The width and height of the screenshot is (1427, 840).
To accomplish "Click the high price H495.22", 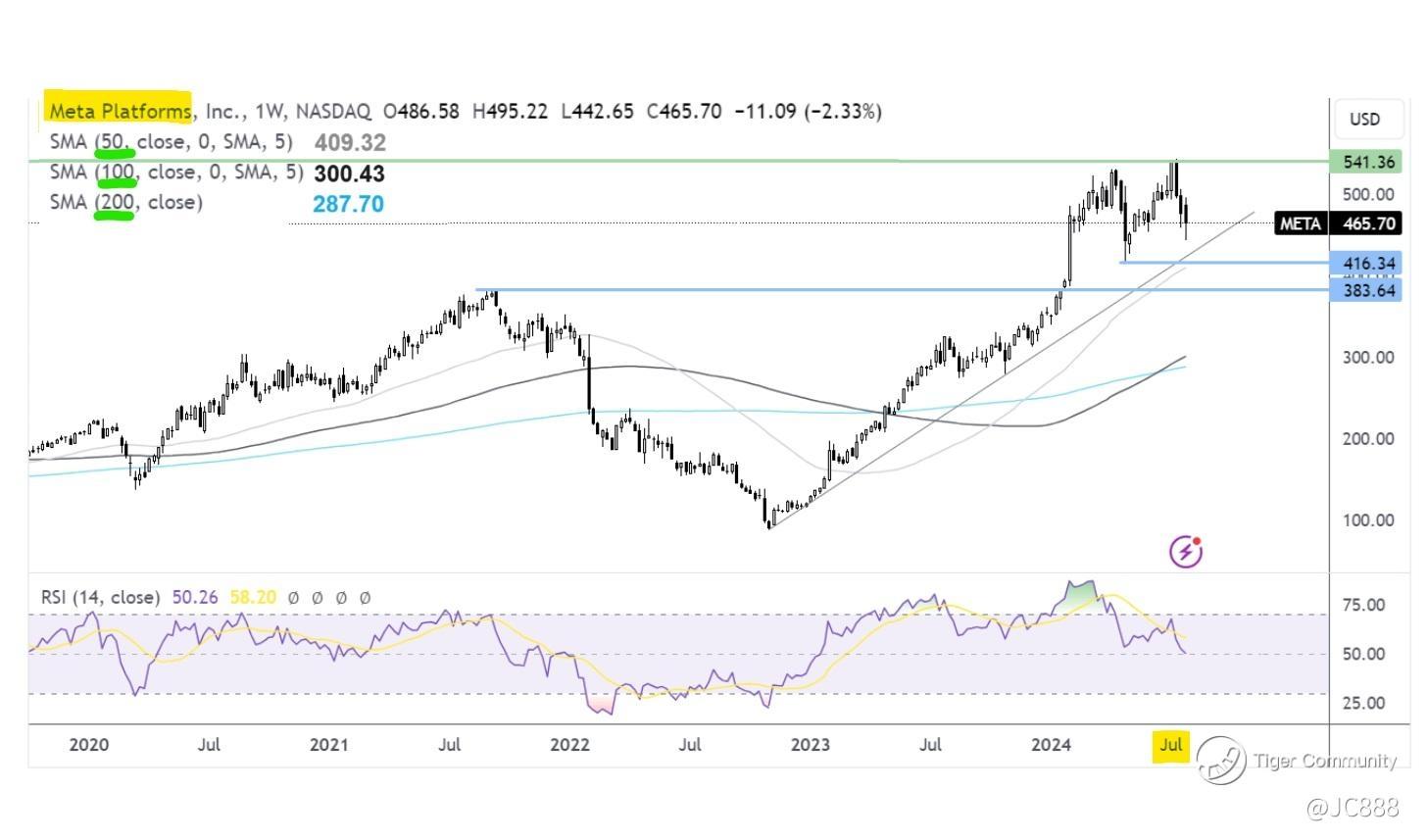I will tap(510, 111).
